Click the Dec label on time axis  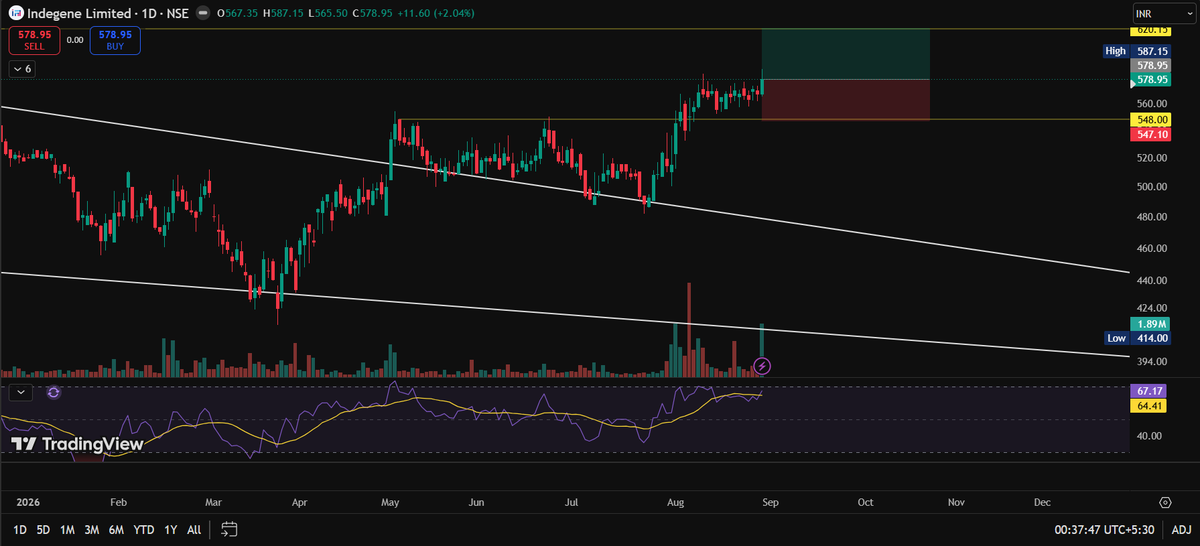[x=1042, y=501]
